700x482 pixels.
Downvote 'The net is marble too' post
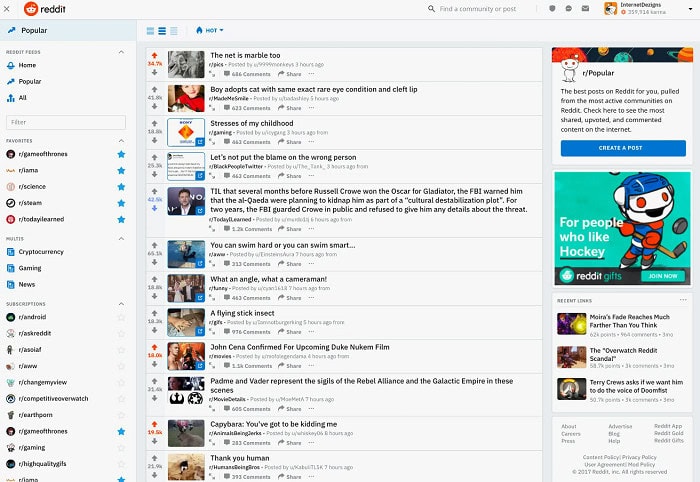point(154,72)
